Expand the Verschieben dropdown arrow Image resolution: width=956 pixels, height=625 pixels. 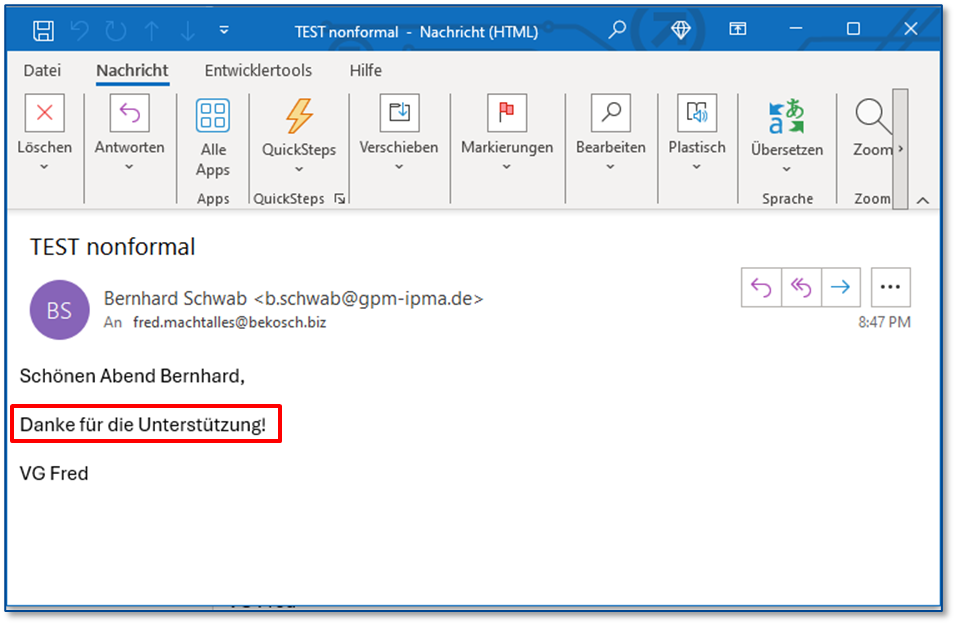(x=399, y=167)
